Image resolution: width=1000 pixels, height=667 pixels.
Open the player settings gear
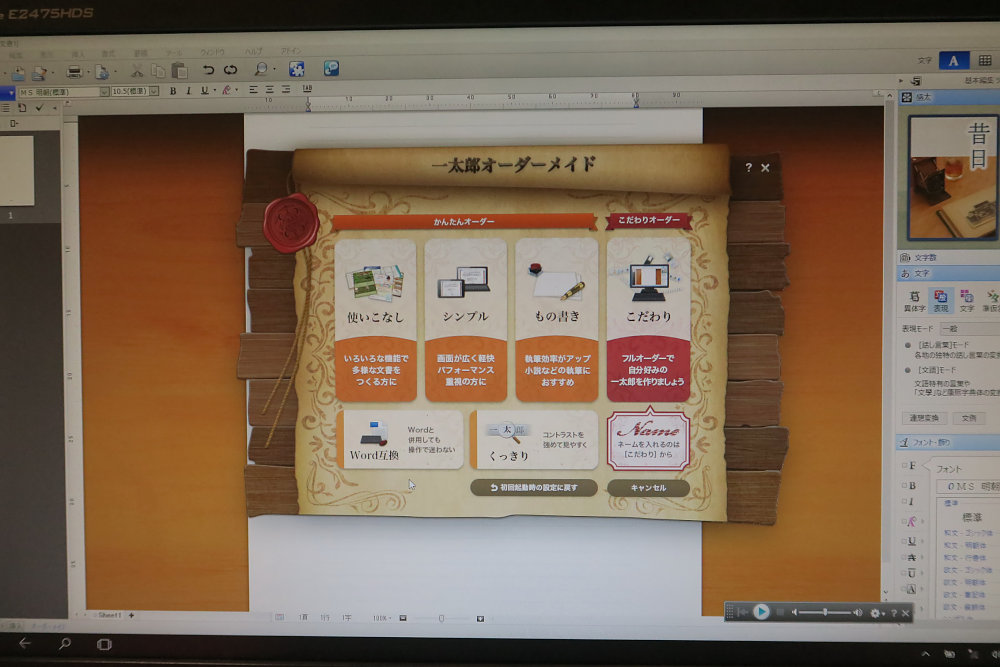click(x=875, y=613)
